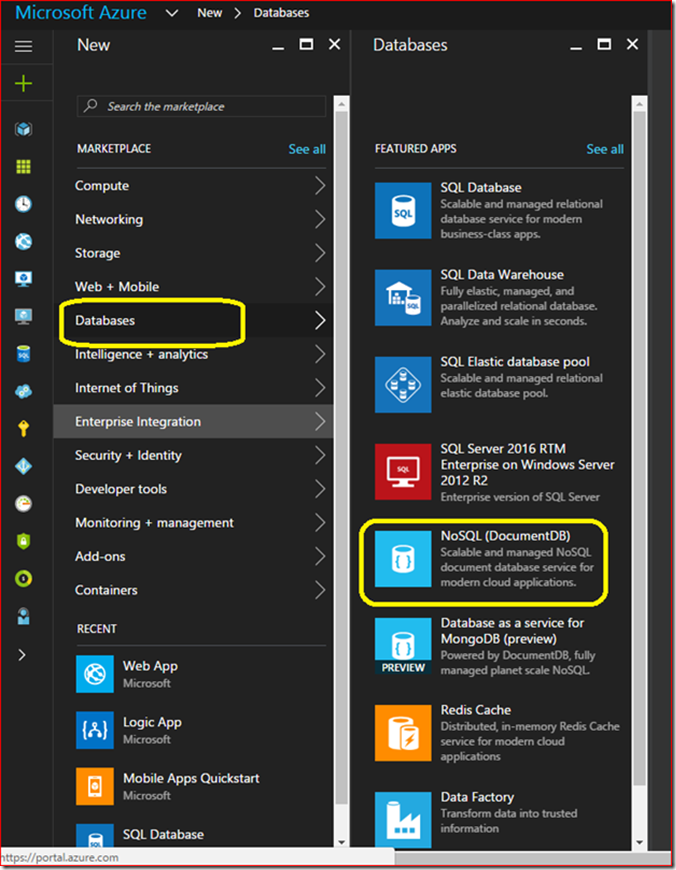Expand more services chevron at sidebar bottom
The width and height of the screenshot is (676, 870).
(22, 655)
